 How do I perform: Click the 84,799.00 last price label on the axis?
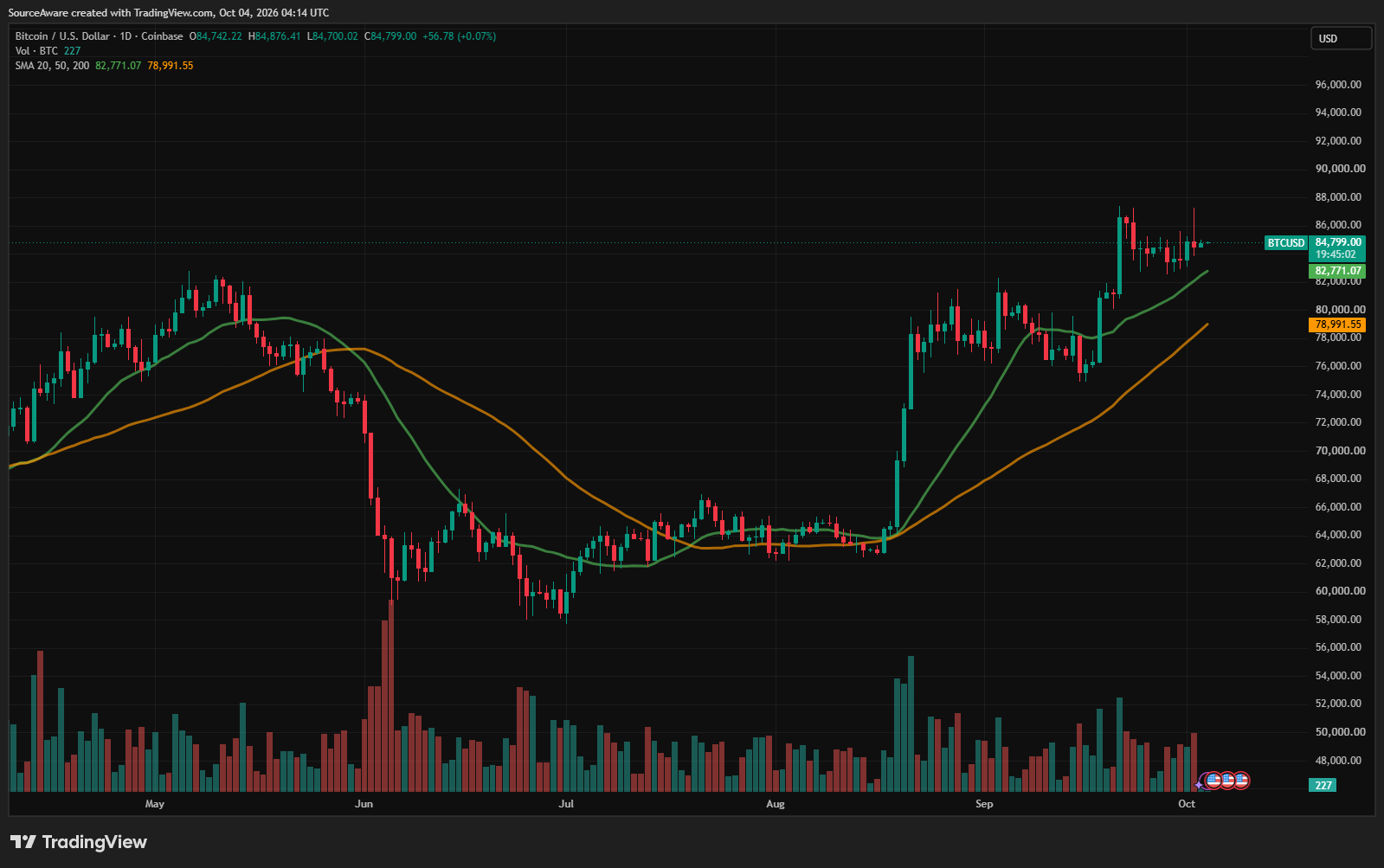(1338, 242)
